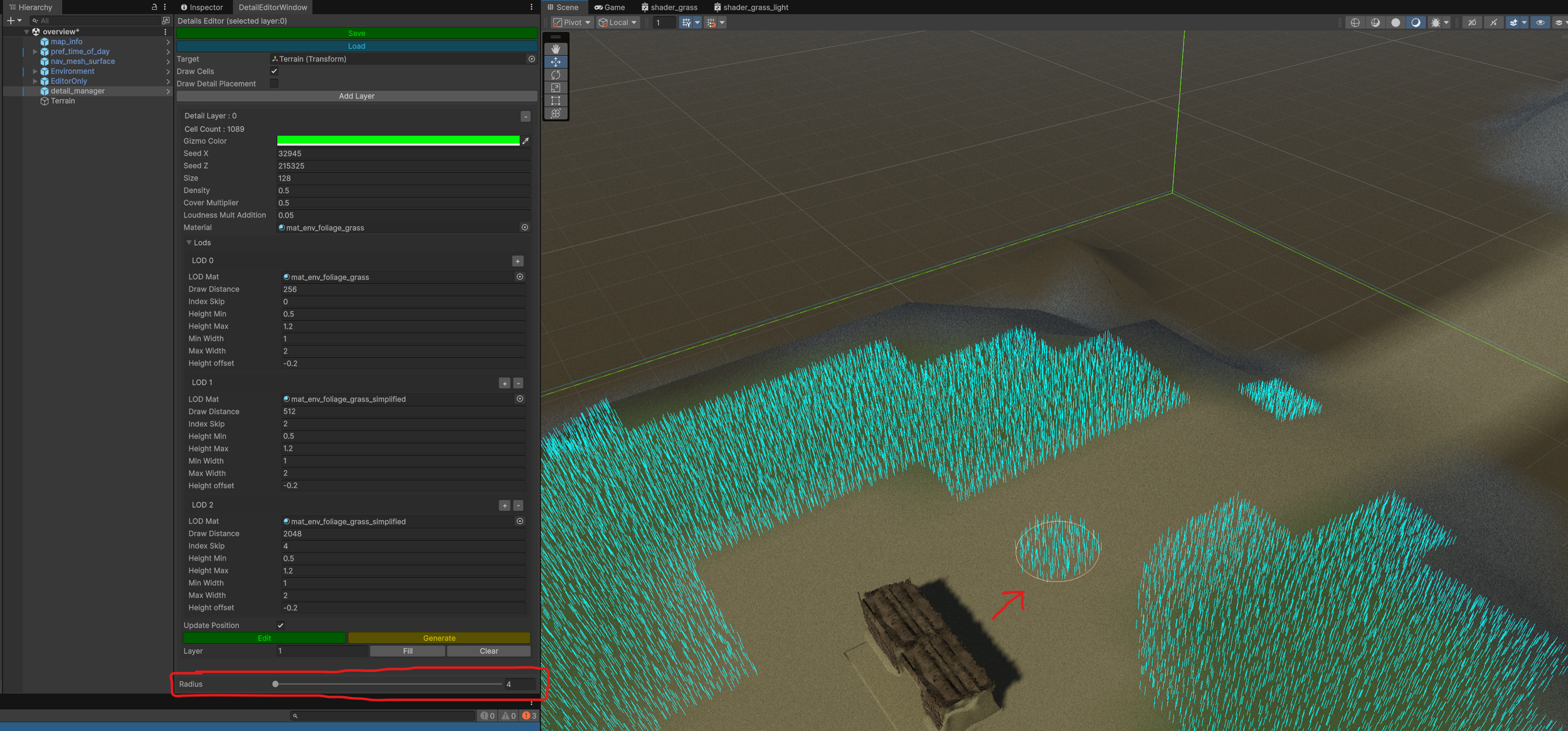Screen dimensions: 1568x731
Task: Switch to the Game tab
Action: pyautogui.click(x=609, y=8)
